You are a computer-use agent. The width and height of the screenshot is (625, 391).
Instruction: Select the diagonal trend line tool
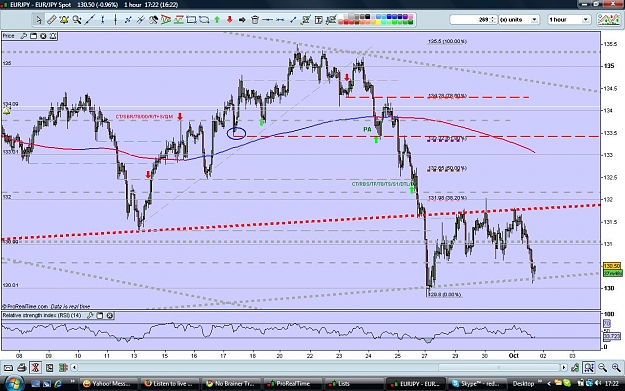pos(90,20)
